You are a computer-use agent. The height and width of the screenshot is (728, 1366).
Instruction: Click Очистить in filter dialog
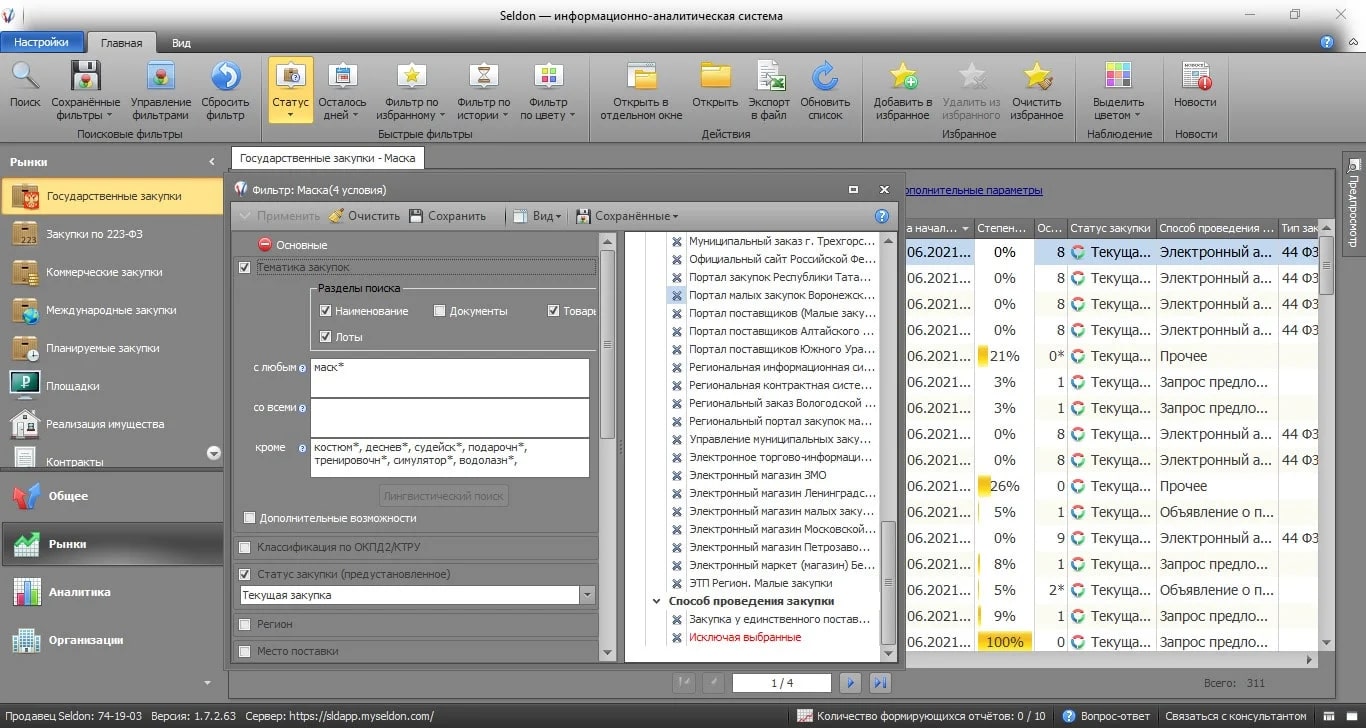click(x=364, y=216)
